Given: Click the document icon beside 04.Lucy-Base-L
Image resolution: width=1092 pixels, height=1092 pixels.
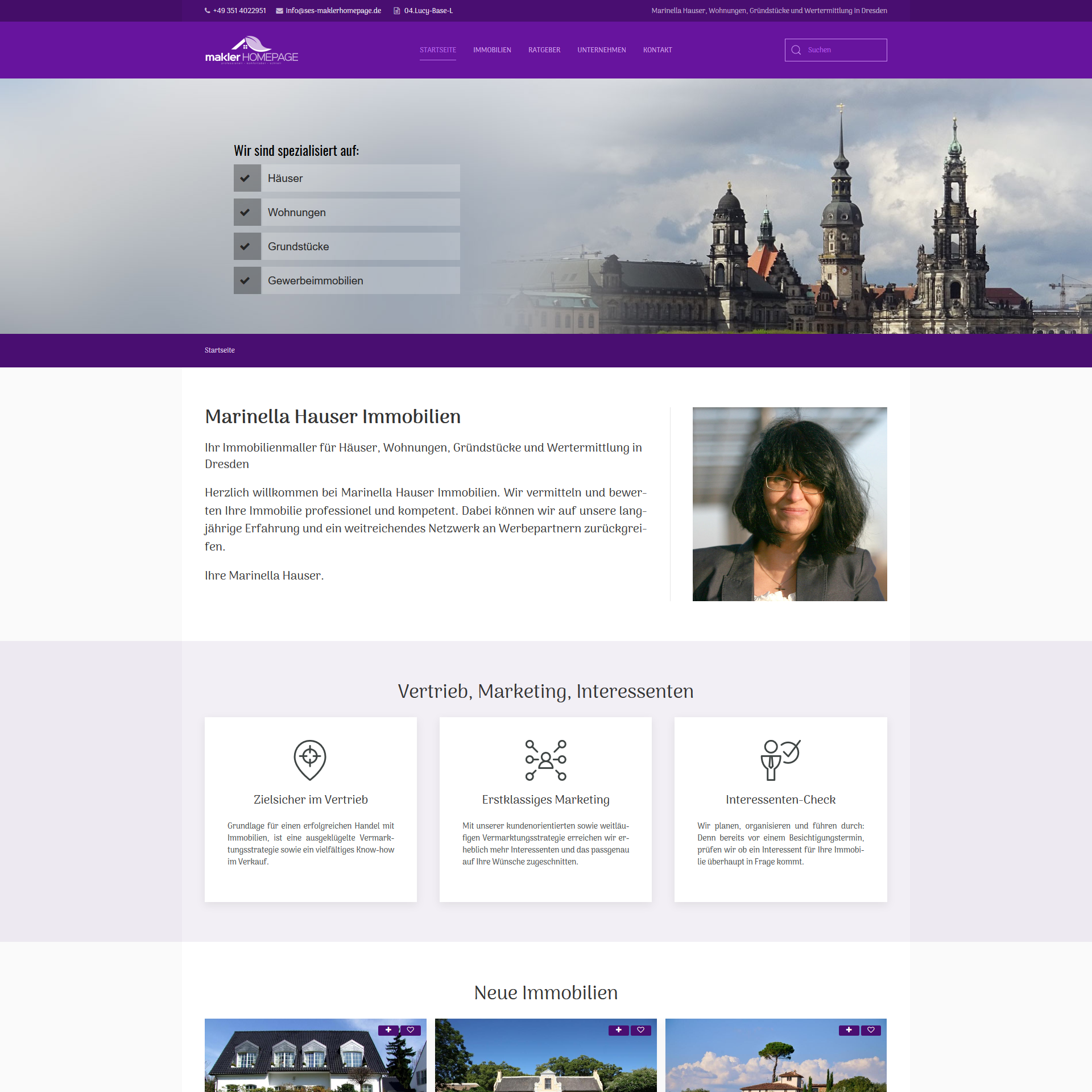Looking at the screenshot, I should tap(397, 11).
